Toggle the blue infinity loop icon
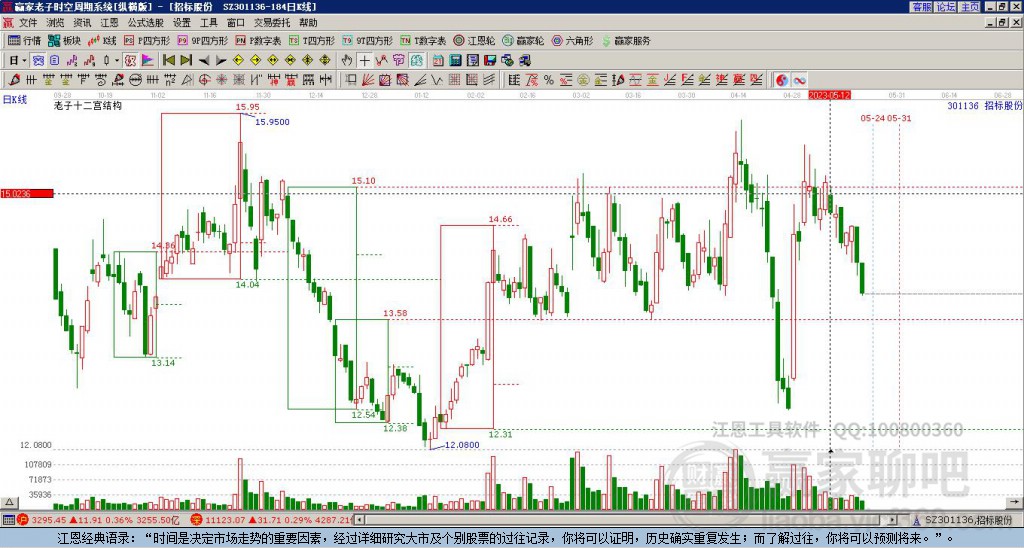Image resolution: width=1024 pixels, height=548 pixels. point(799,80)
